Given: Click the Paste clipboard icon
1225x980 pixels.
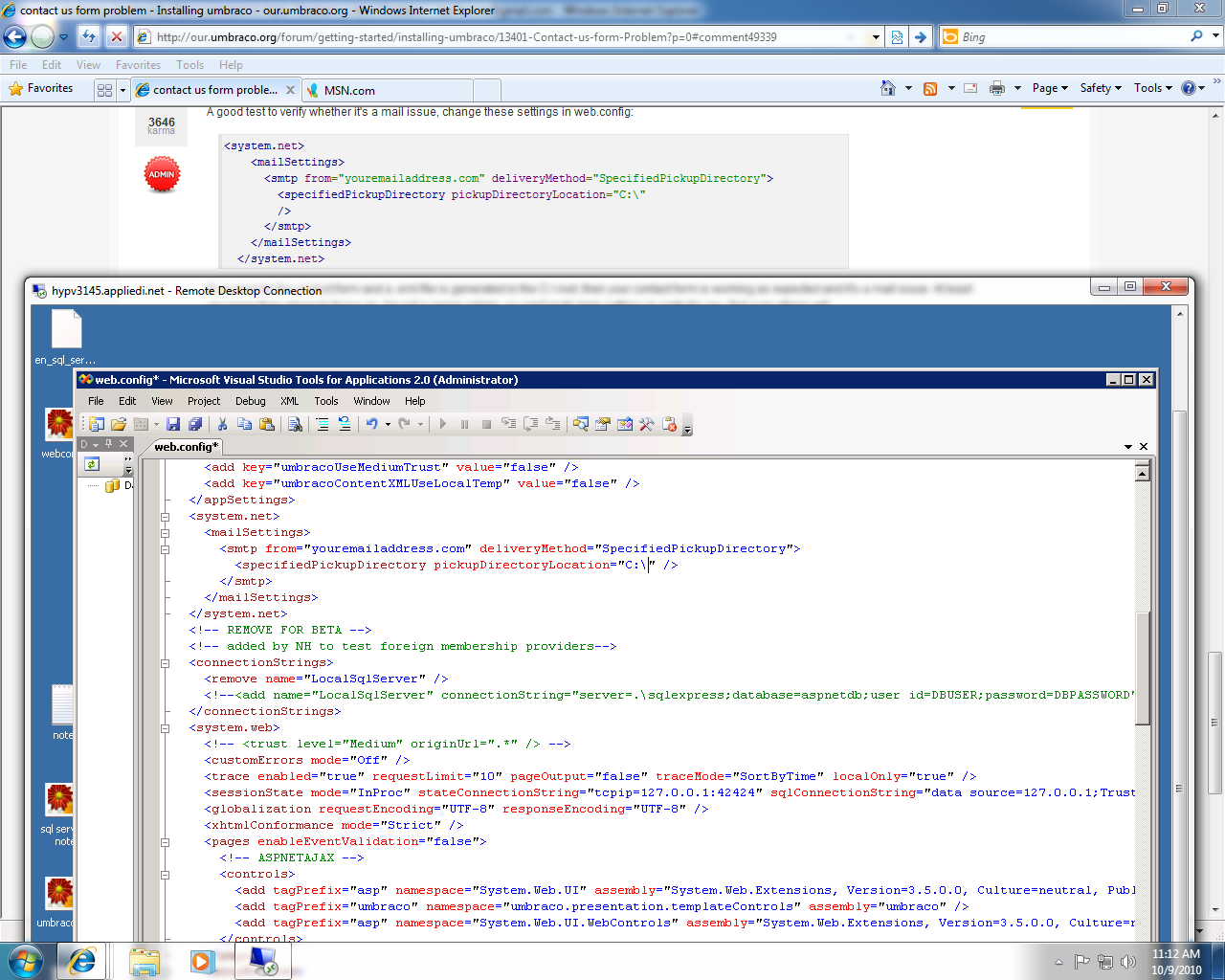Looking at the screenshot, I should tap(267, 424).
